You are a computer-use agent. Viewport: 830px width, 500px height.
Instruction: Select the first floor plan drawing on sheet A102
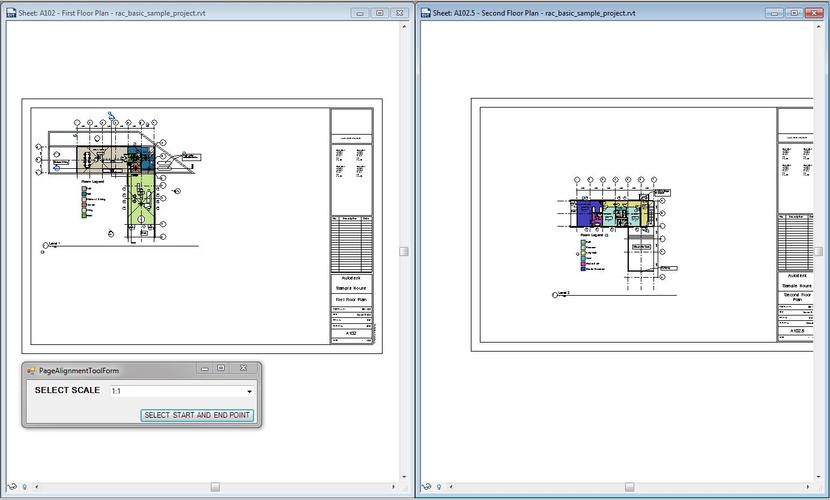pos(115,180)
